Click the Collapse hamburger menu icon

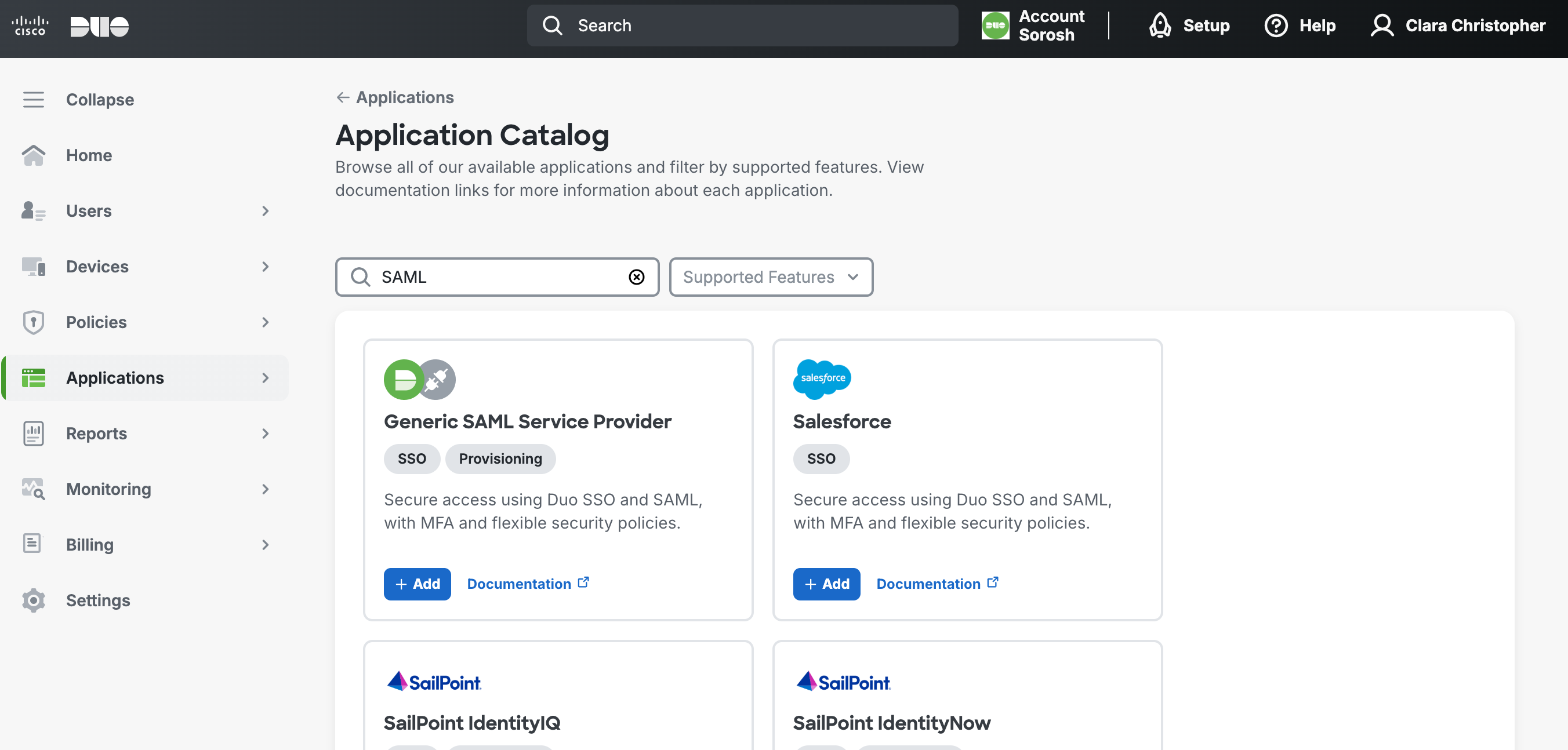pyautogui.click(x=34, y=99)
